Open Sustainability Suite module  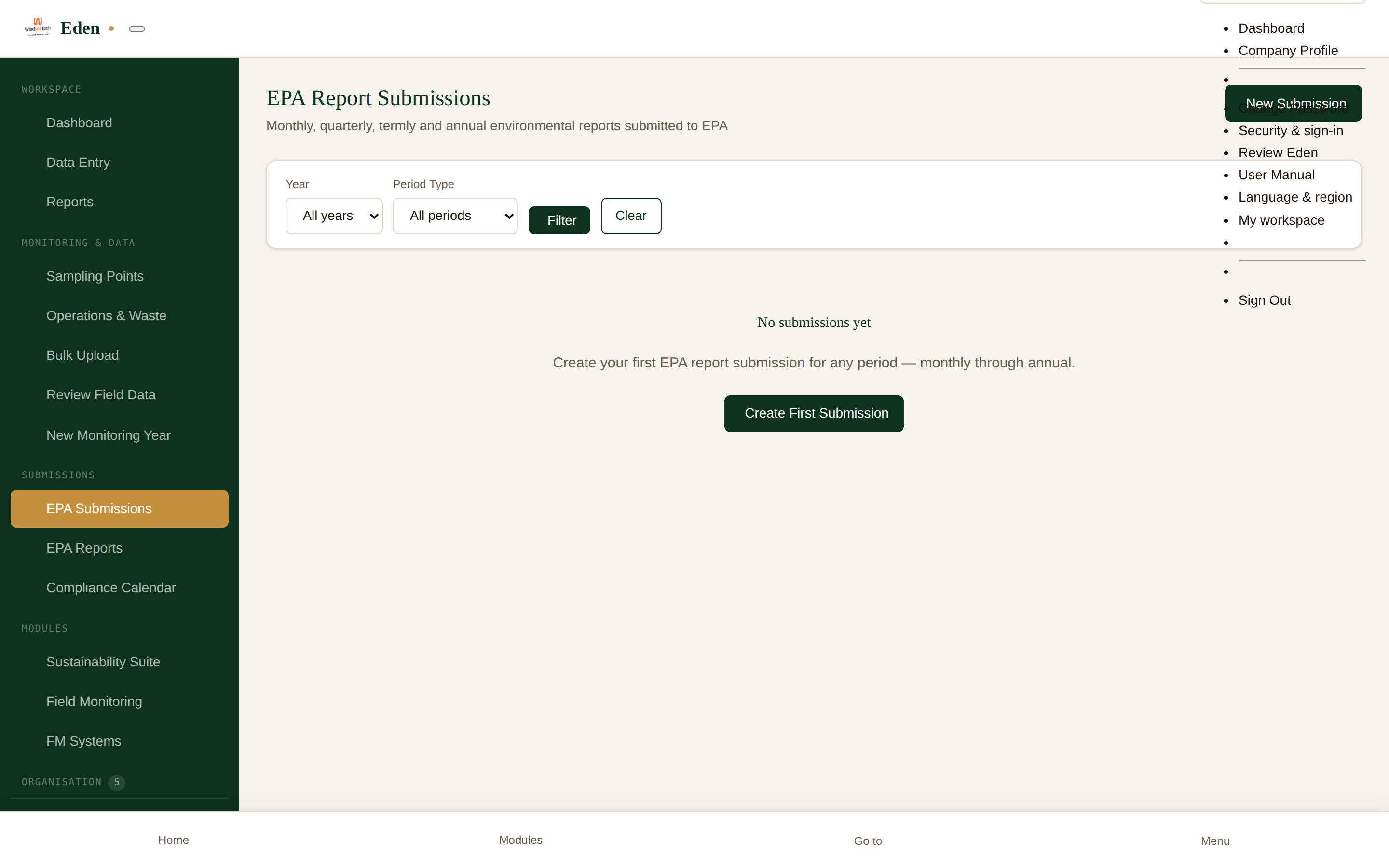(120, 662)
